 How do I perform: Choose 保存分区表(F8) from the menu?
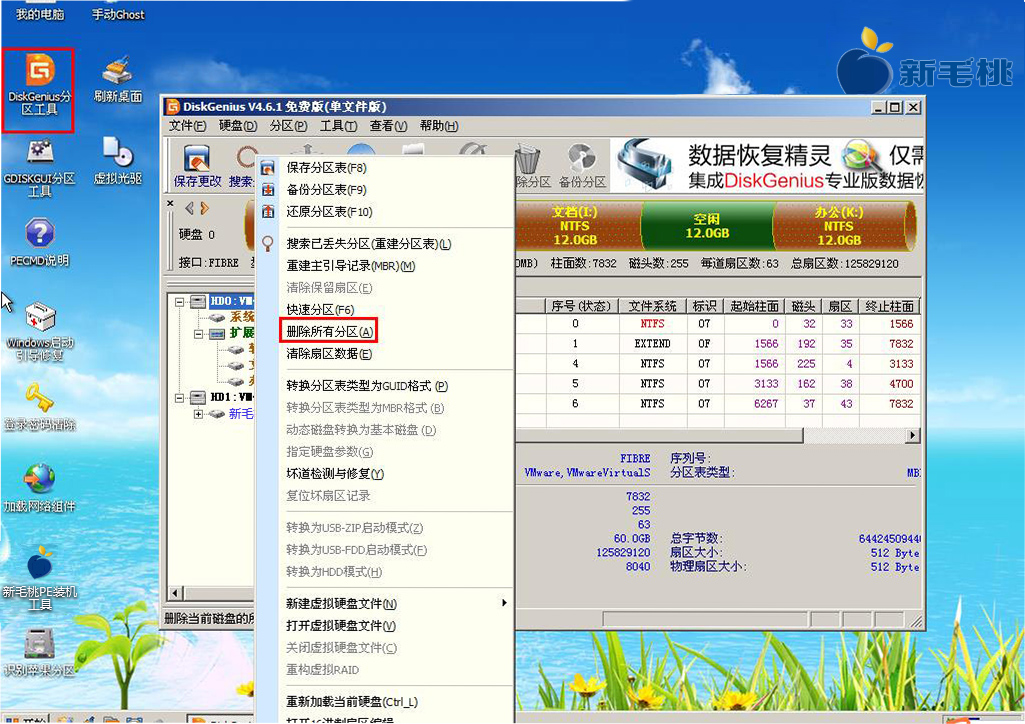click(386, 168)
